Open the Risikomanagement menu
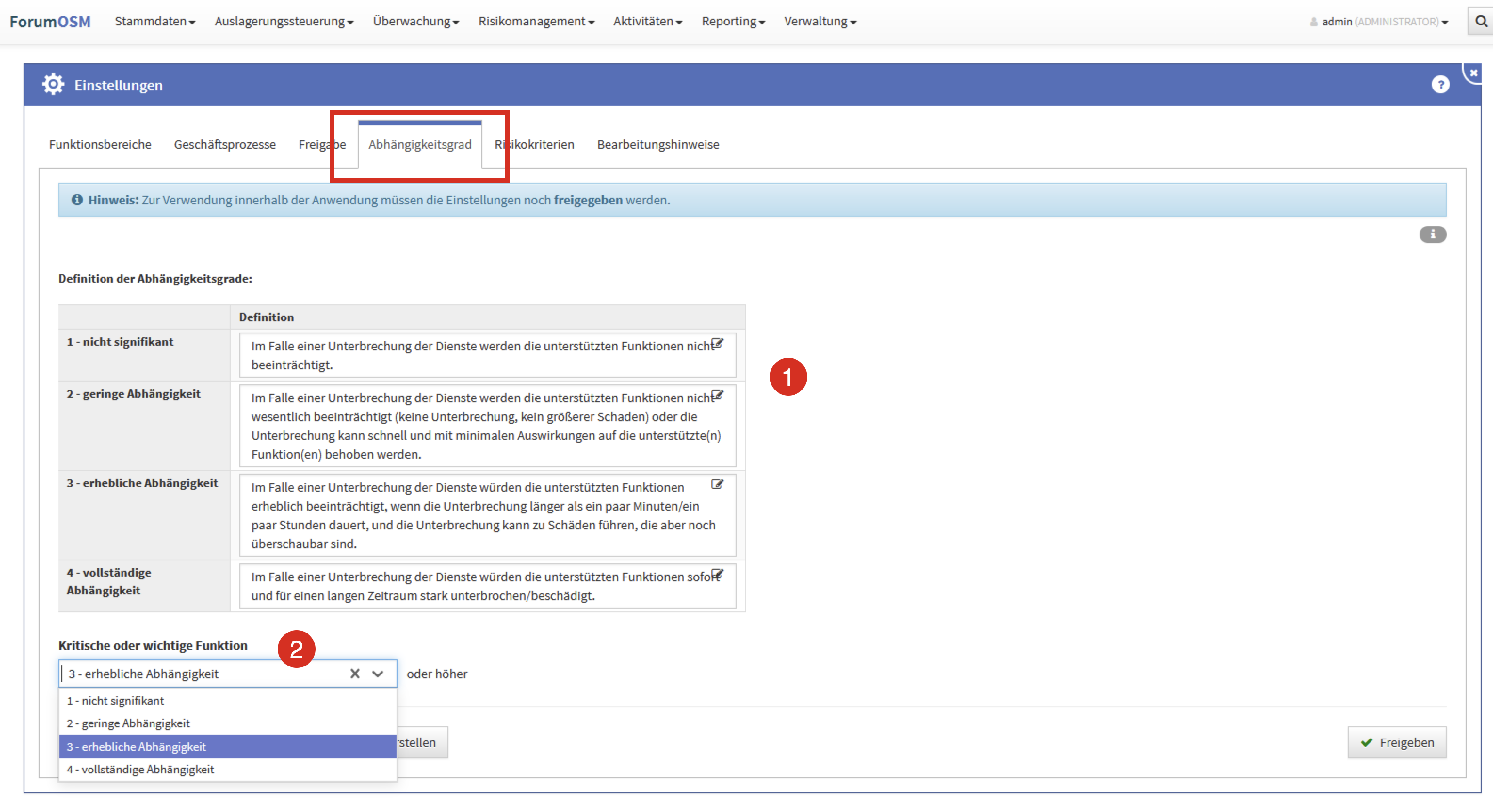The image size is (1493, 812). (536, 22)
